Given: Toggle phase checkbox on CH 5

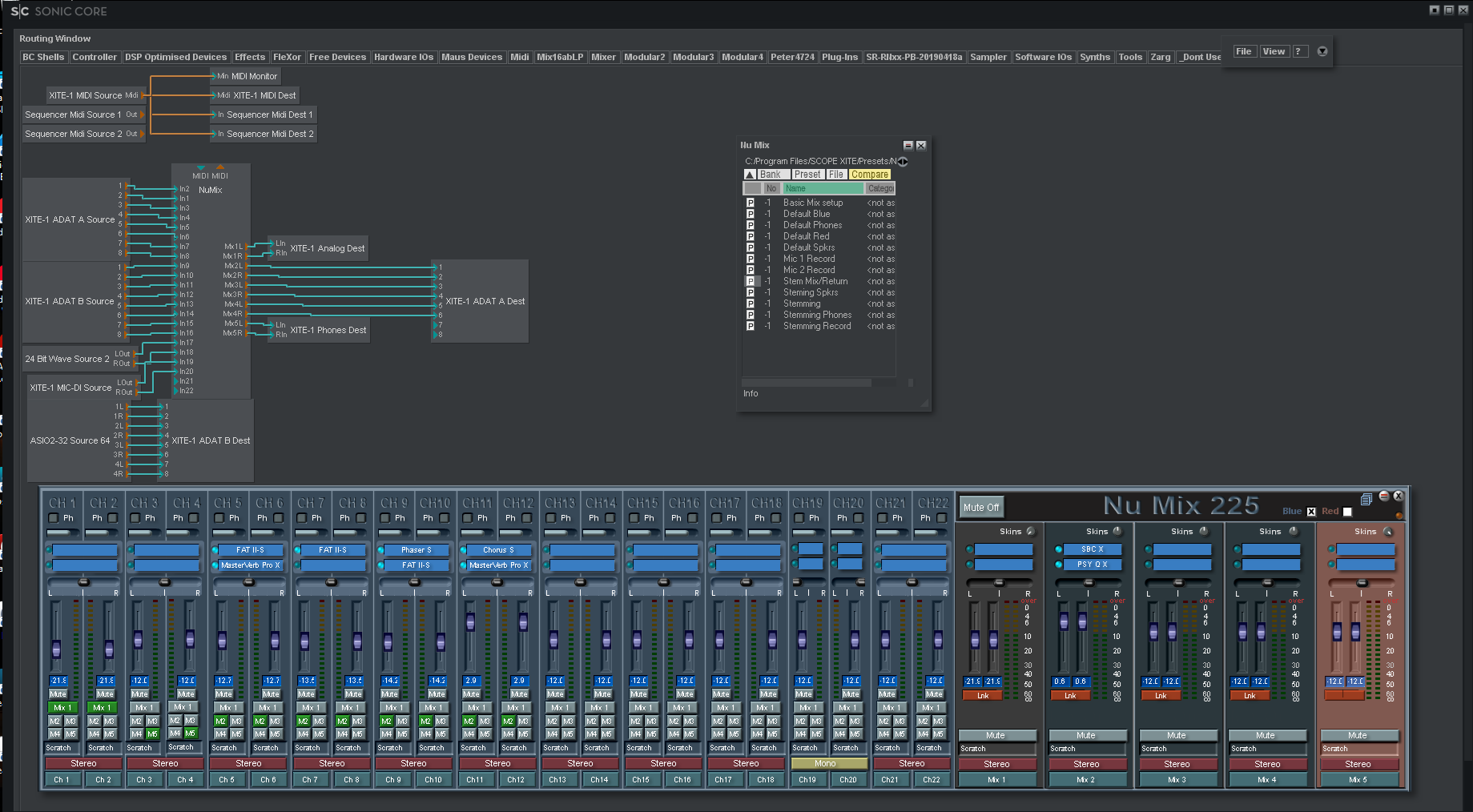Looking at the screenshot, I should (x=219, y=518).
